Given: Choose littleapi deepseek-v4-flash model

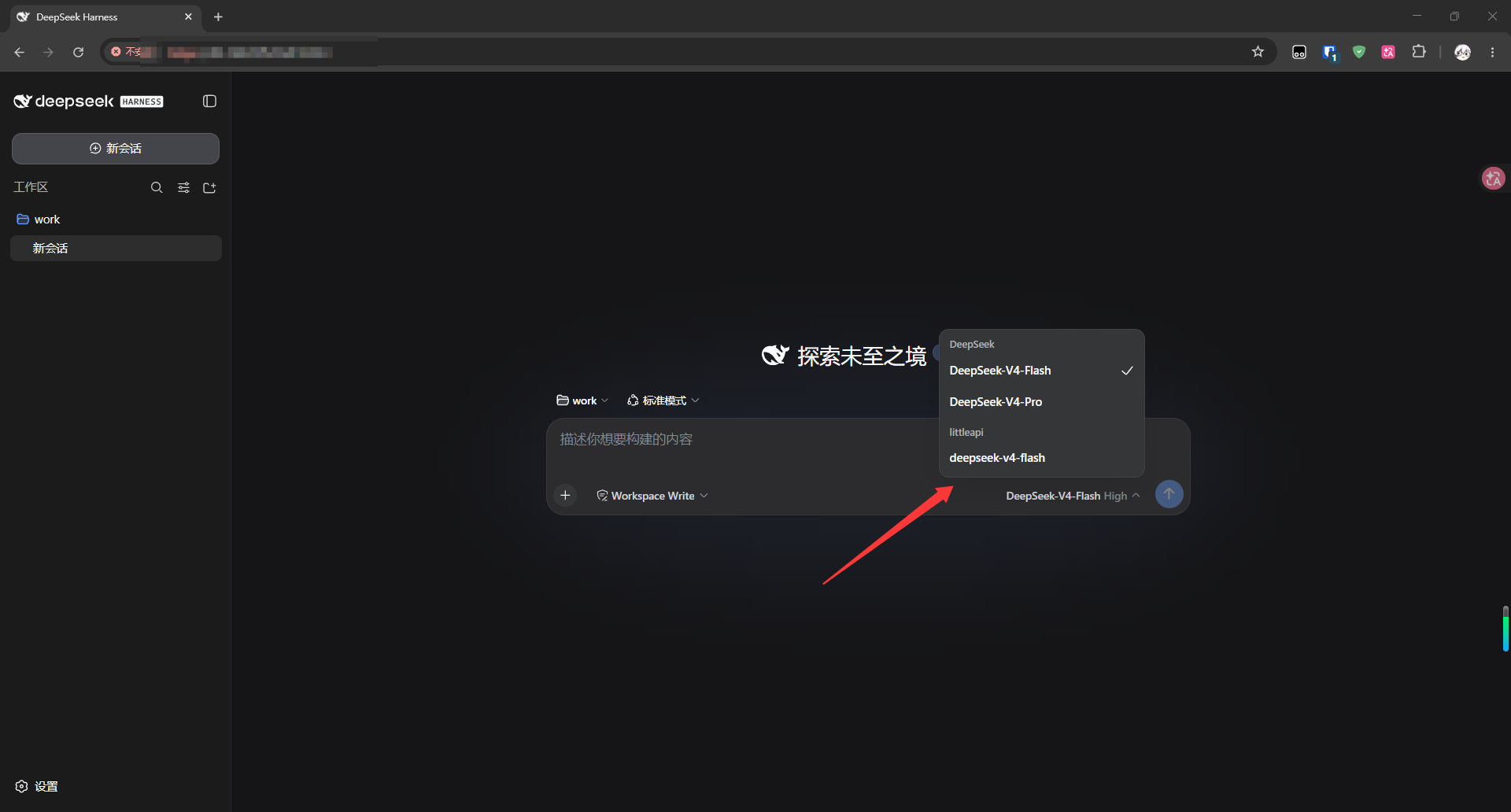Looking at the screenshot, I should tap(1041, 458).
